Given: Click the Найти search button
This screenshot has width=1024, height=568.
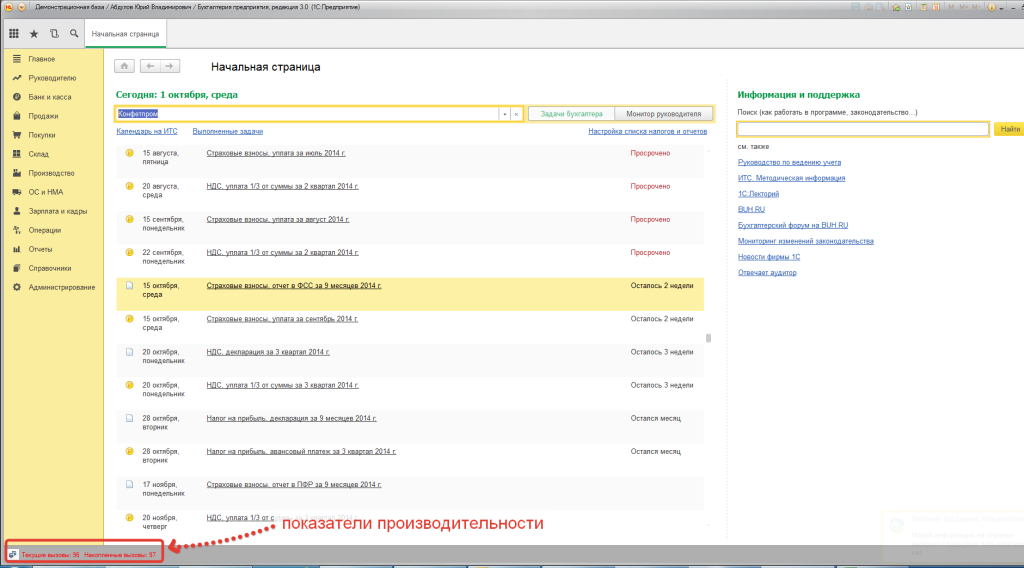Looking at the screenshot, I should (1009, 129).
